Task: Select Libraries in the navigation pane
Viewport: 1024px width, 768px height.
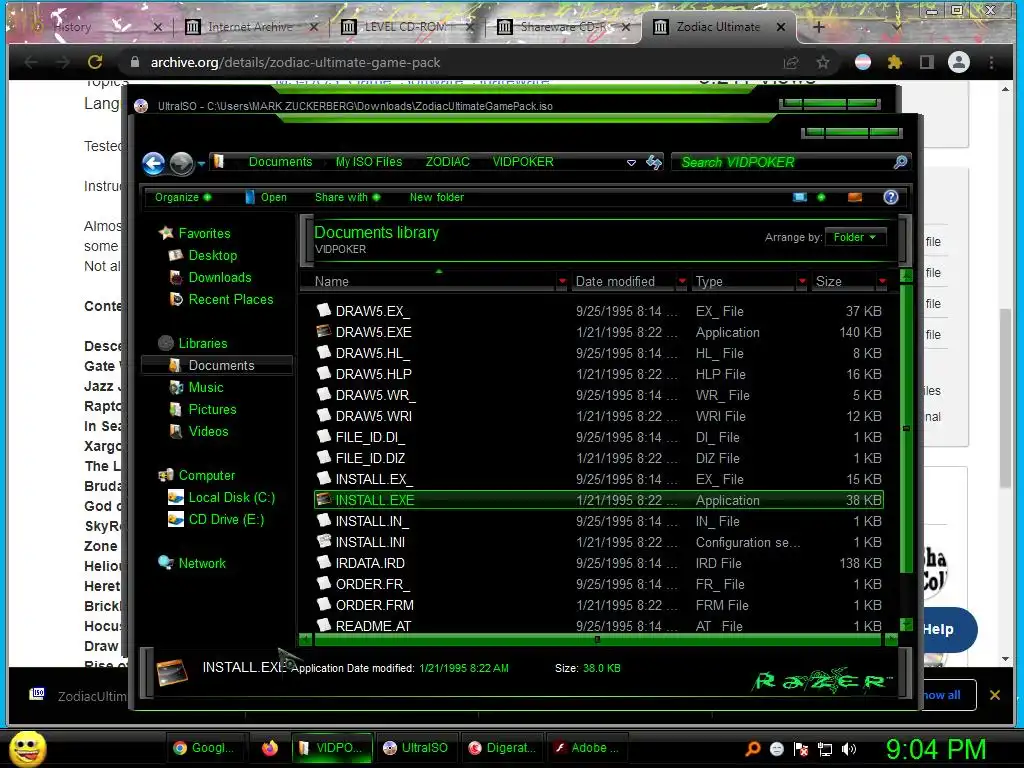Action: (193, 344)
